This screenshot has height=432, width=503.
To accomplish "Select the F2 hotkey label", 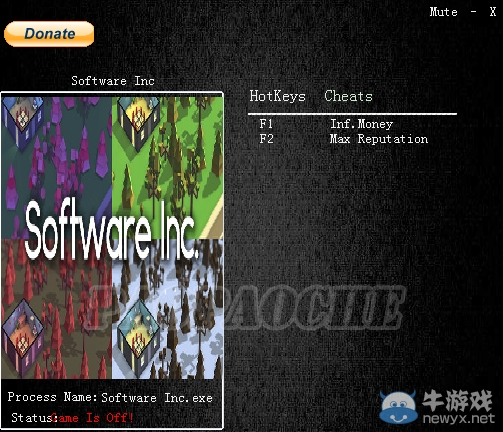I will click(x=266, y=139).
